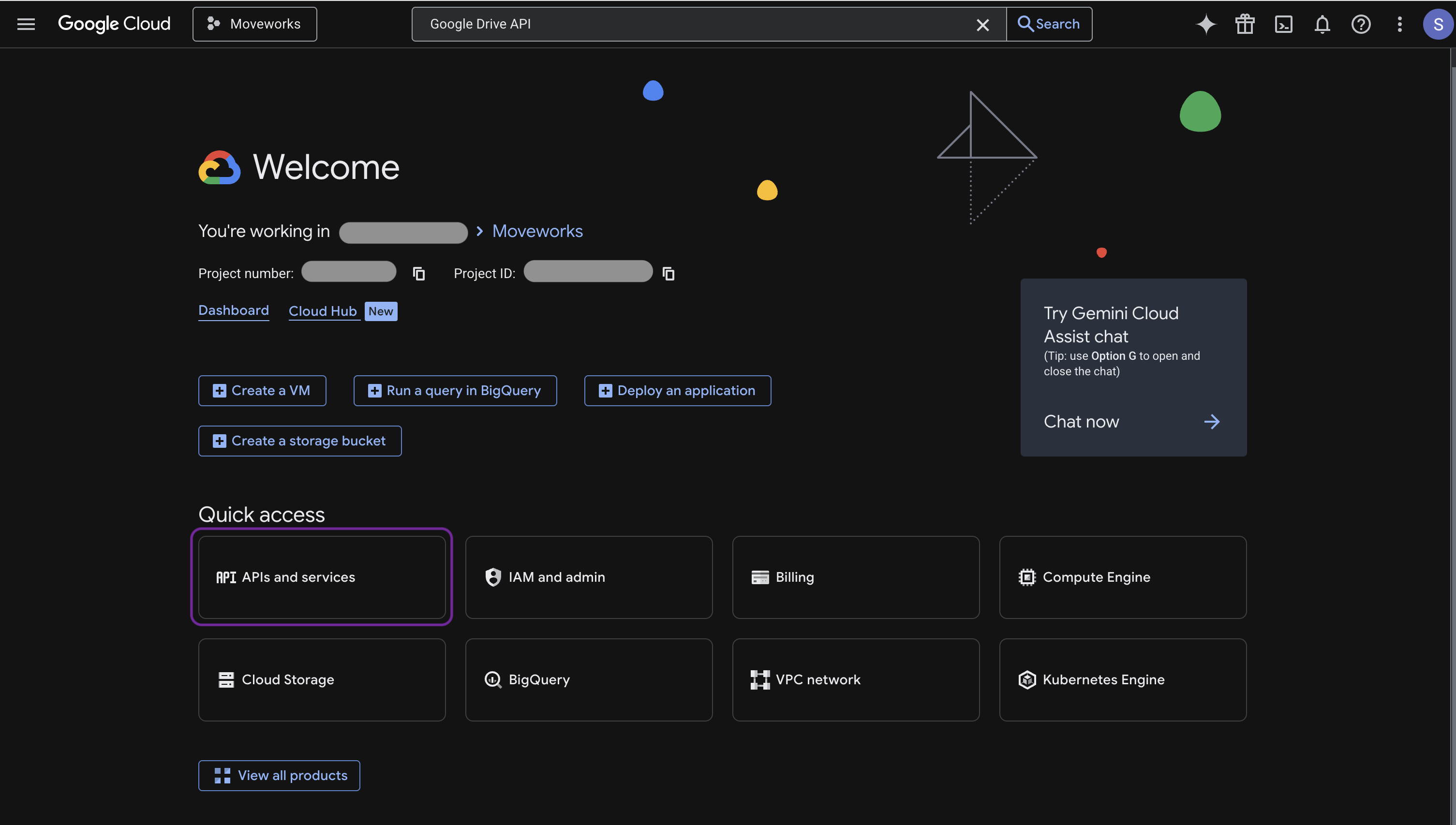Open the APIs and services card

point(321,577)
